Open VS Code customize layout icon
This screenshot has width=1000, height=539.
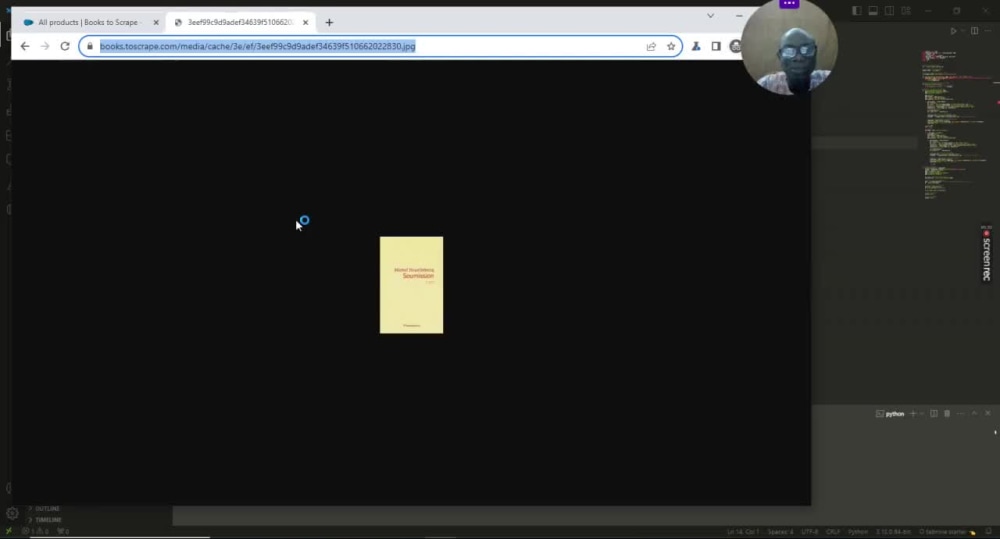pos(906,11)
